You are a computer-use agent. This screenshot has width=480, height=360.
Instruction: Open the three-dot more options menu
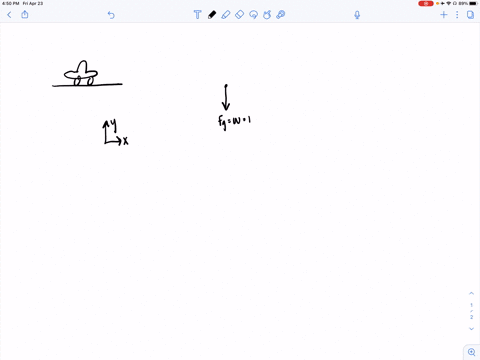[x=457, y=15]
